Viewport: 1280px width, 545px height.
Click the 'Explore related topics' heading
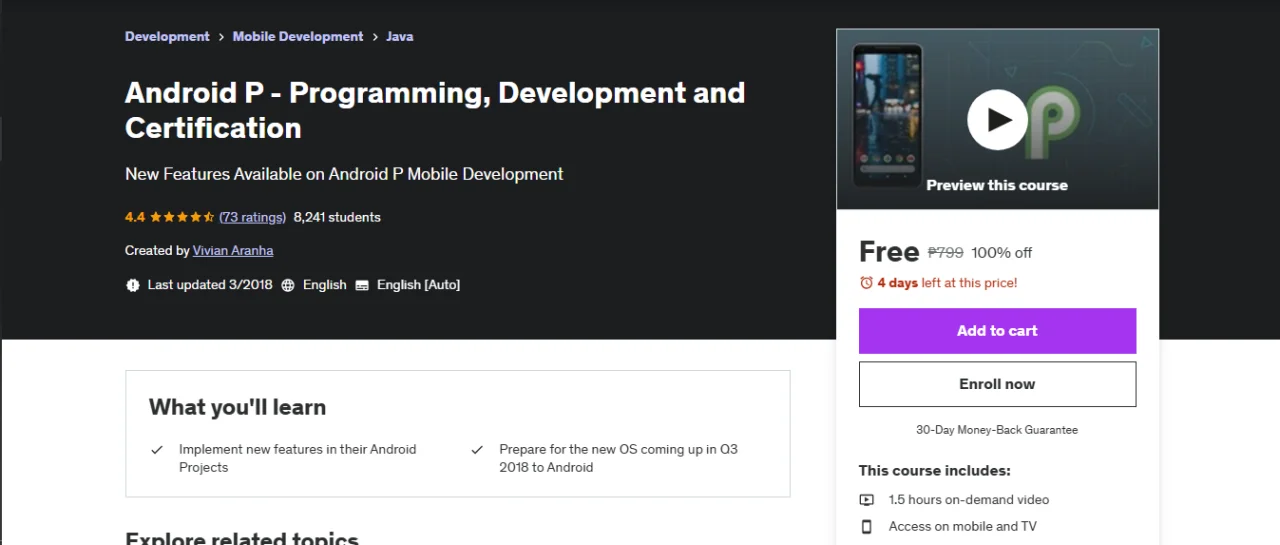click(x=242, y=537)
